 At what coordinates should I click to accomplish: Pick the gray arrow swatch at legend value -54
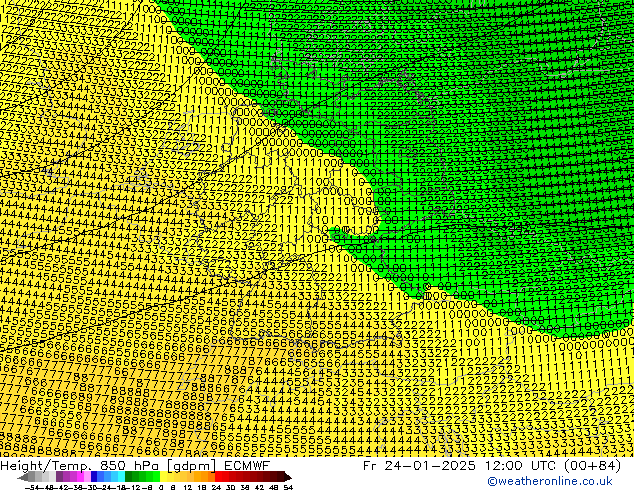[23, 477]
